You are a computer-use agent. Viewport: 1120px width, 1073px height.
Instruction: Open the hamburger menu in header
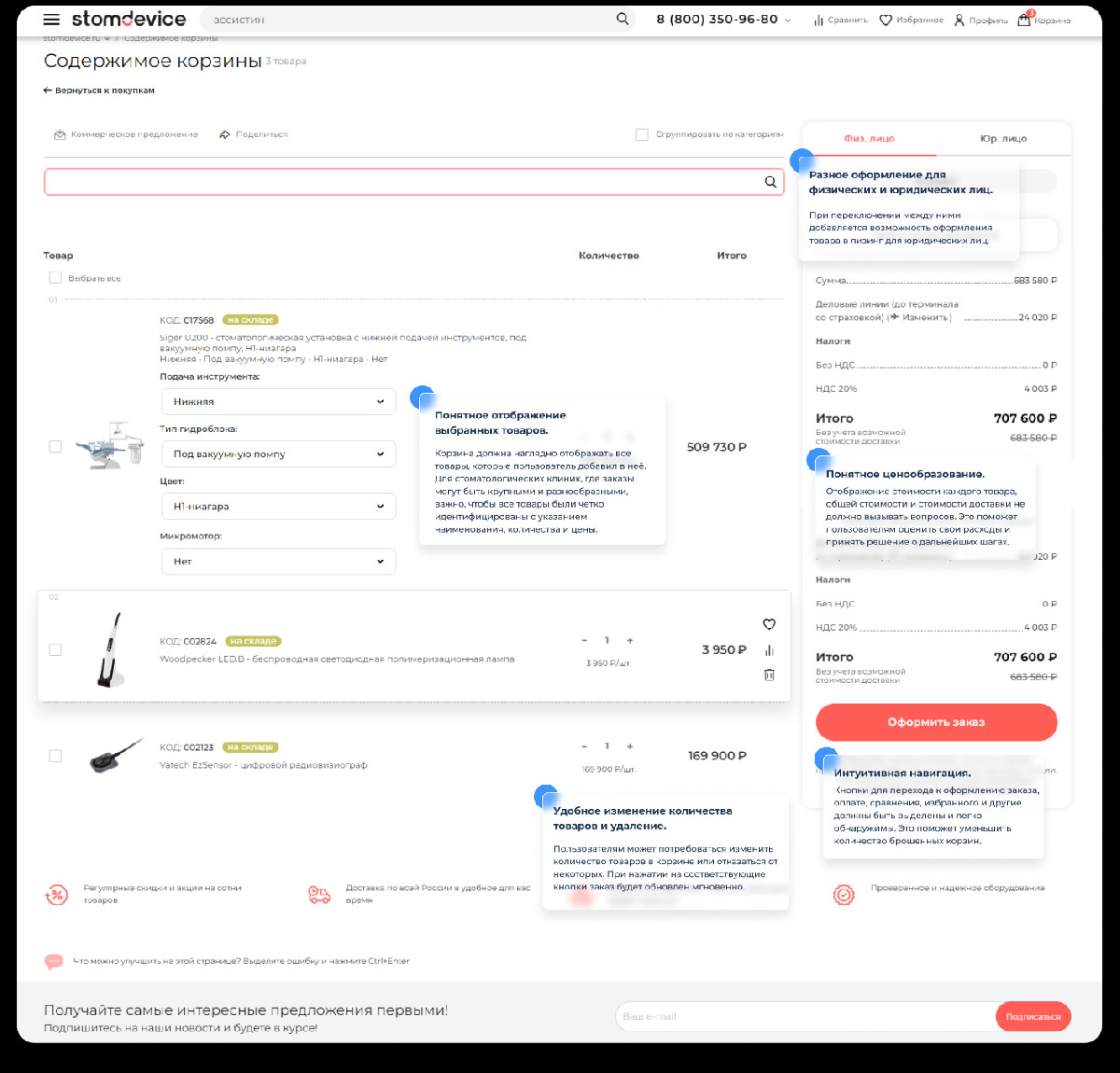(x=51, y=20)
